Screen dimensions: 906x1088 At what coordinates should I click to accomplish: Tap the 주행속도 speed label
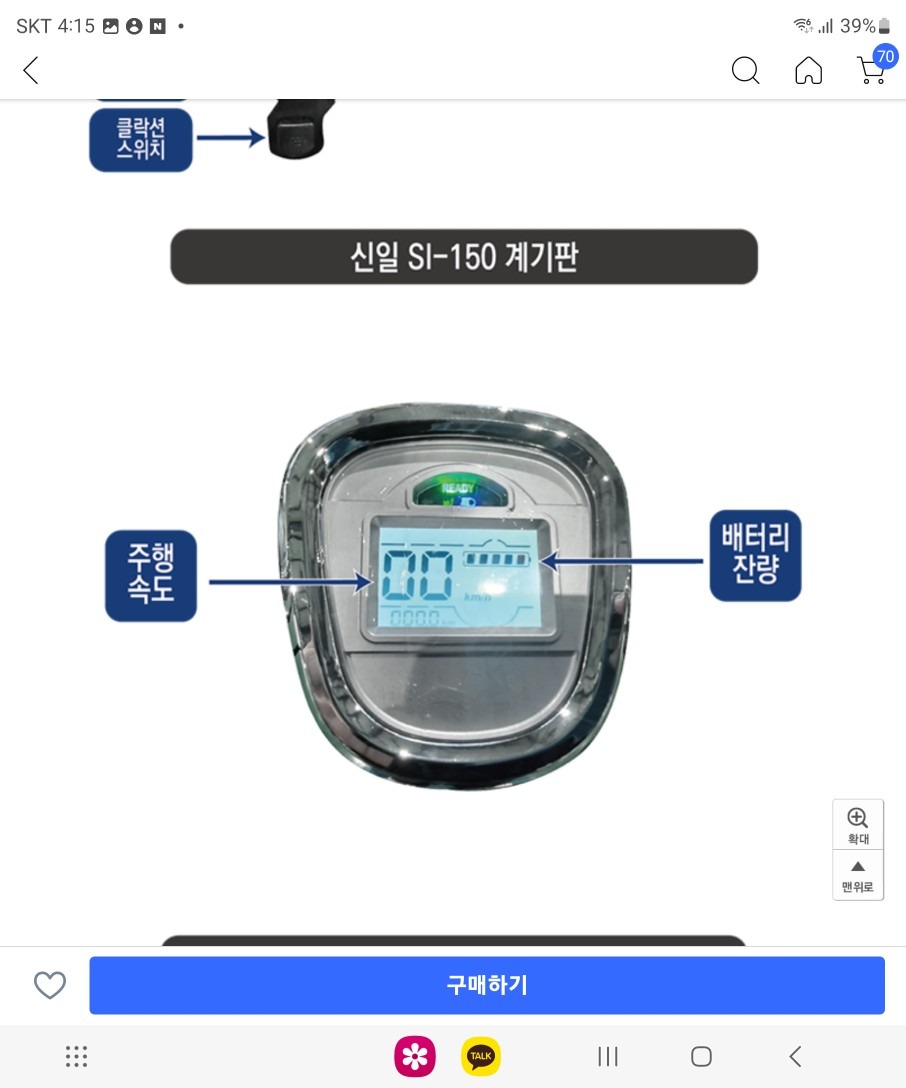[151, 575]
